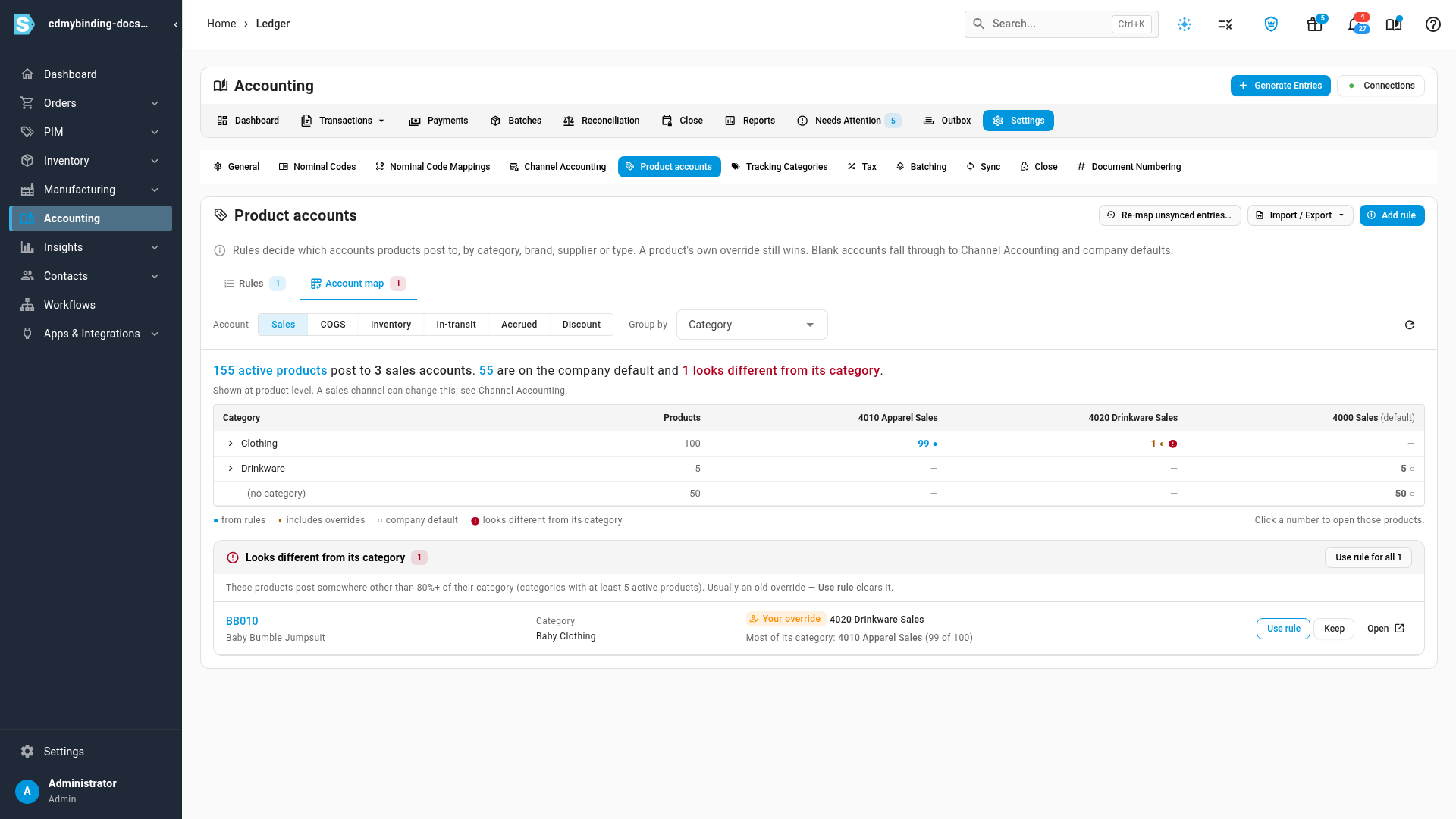Screen dimensions: 1456x819
Task: Click the 99 count under Apparel Sales
Action: pos(923,444)
